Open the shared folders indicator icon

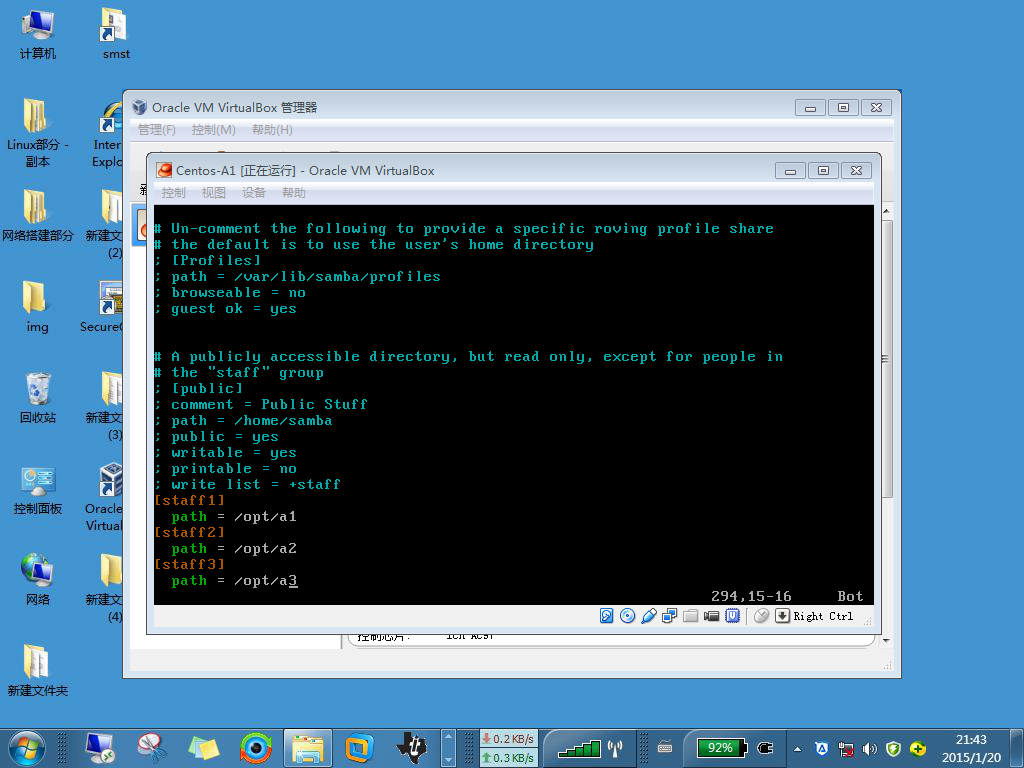click(690, 616)
